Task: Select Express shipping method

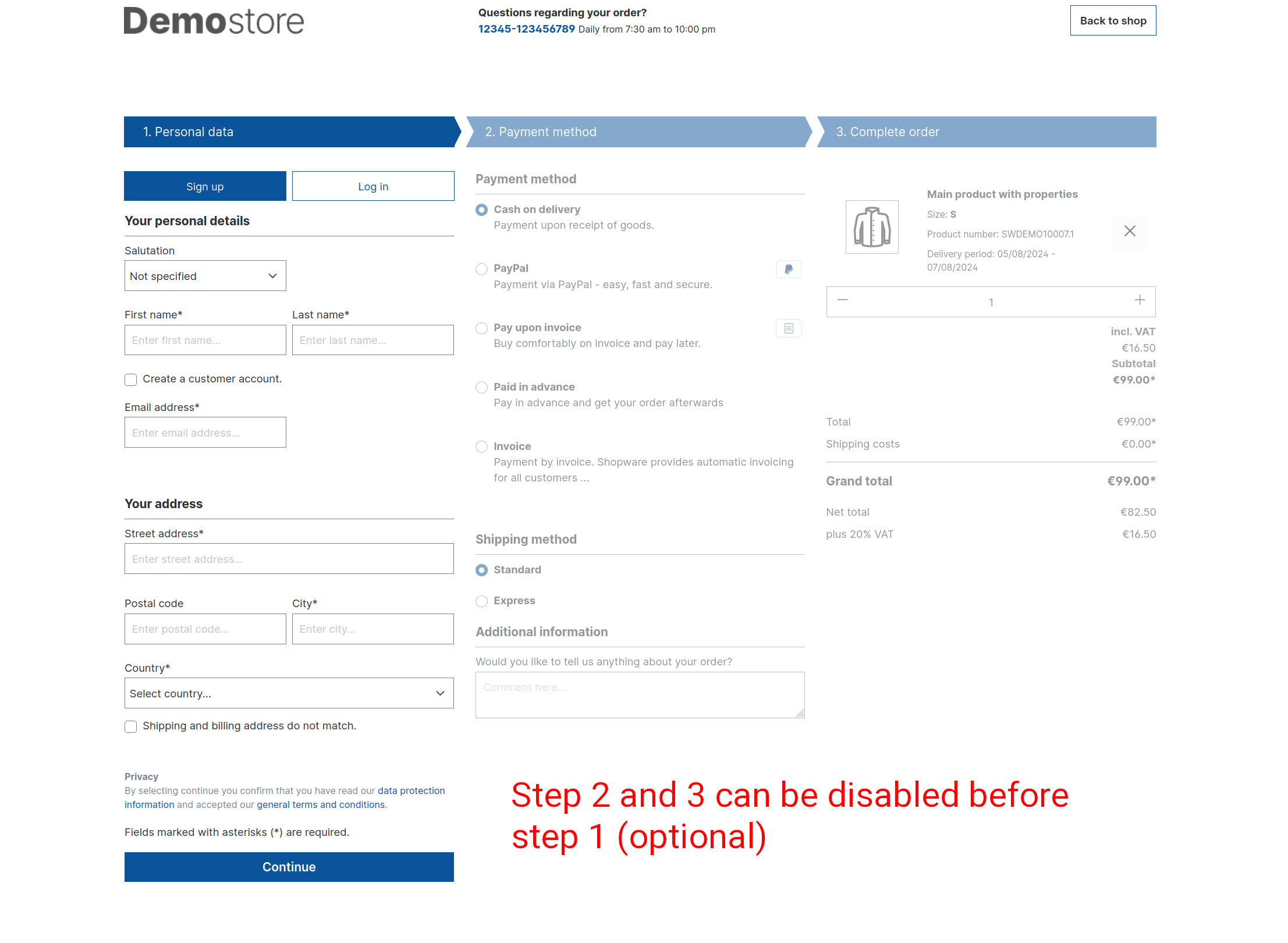Action: click(481, 601)
